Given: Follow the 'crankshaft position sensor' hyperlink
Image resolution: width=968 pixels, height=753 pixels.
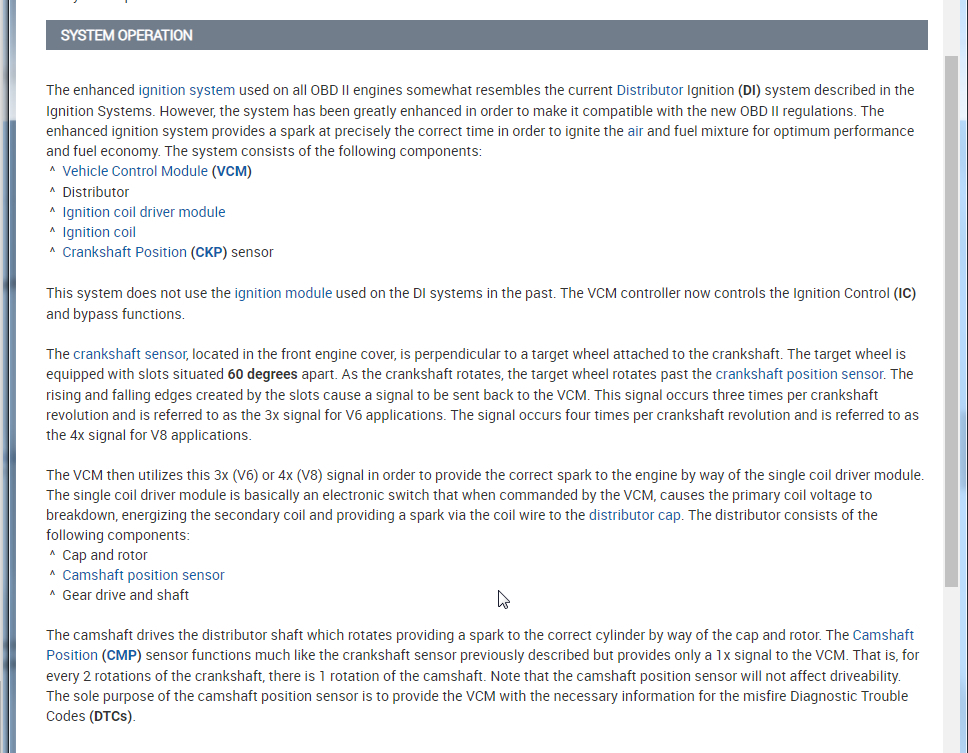Looking at the screenshot, I should point(799,374).
